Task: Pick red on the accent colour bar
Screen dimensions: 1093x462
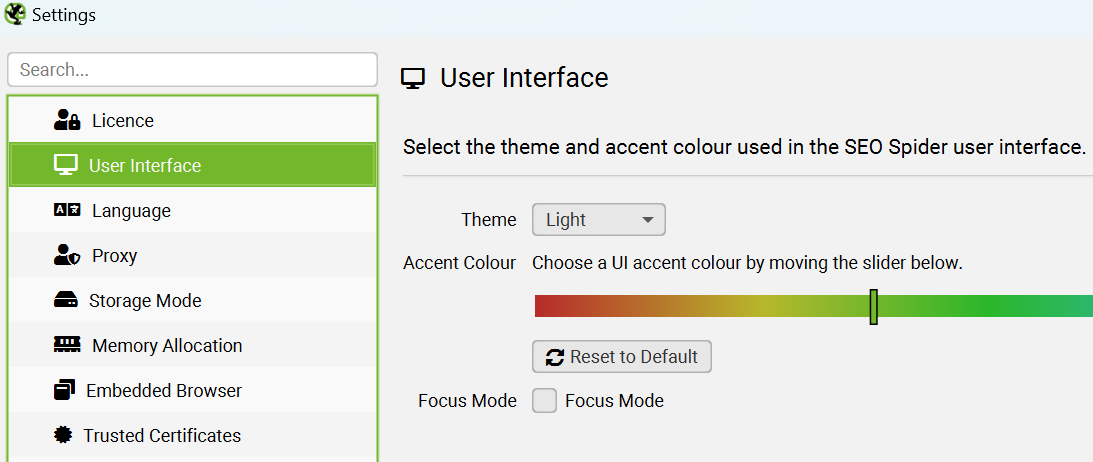Action: [545, 307]
